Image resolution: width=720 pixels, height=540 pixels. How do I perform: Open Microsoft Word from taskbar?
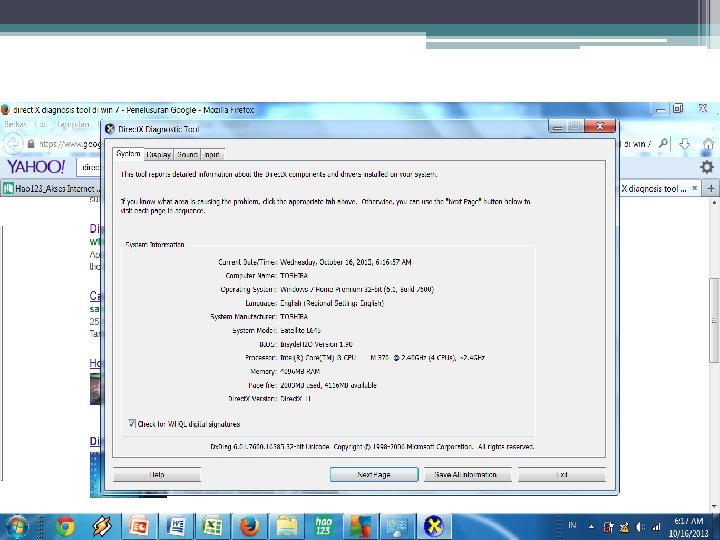pyautogui.click(x=176, y=526)
